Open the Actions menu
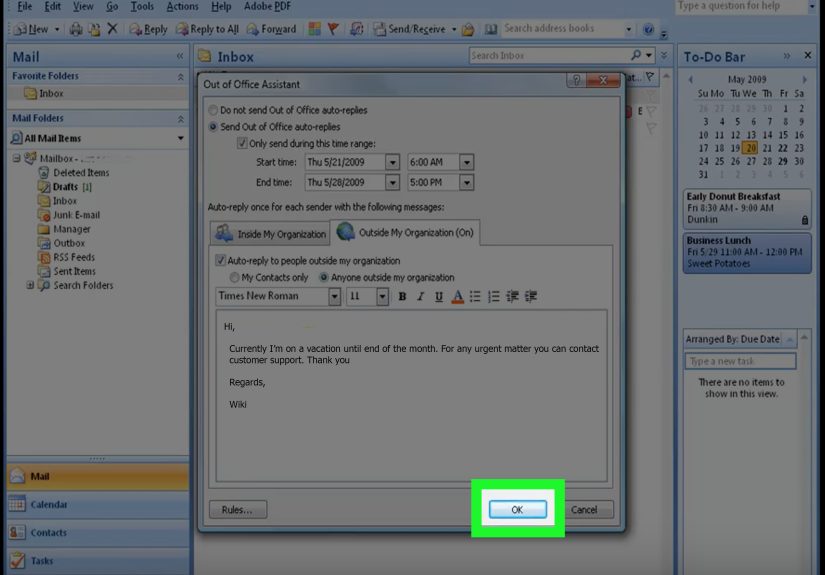825x575 pixels. (x=182, y=6)
